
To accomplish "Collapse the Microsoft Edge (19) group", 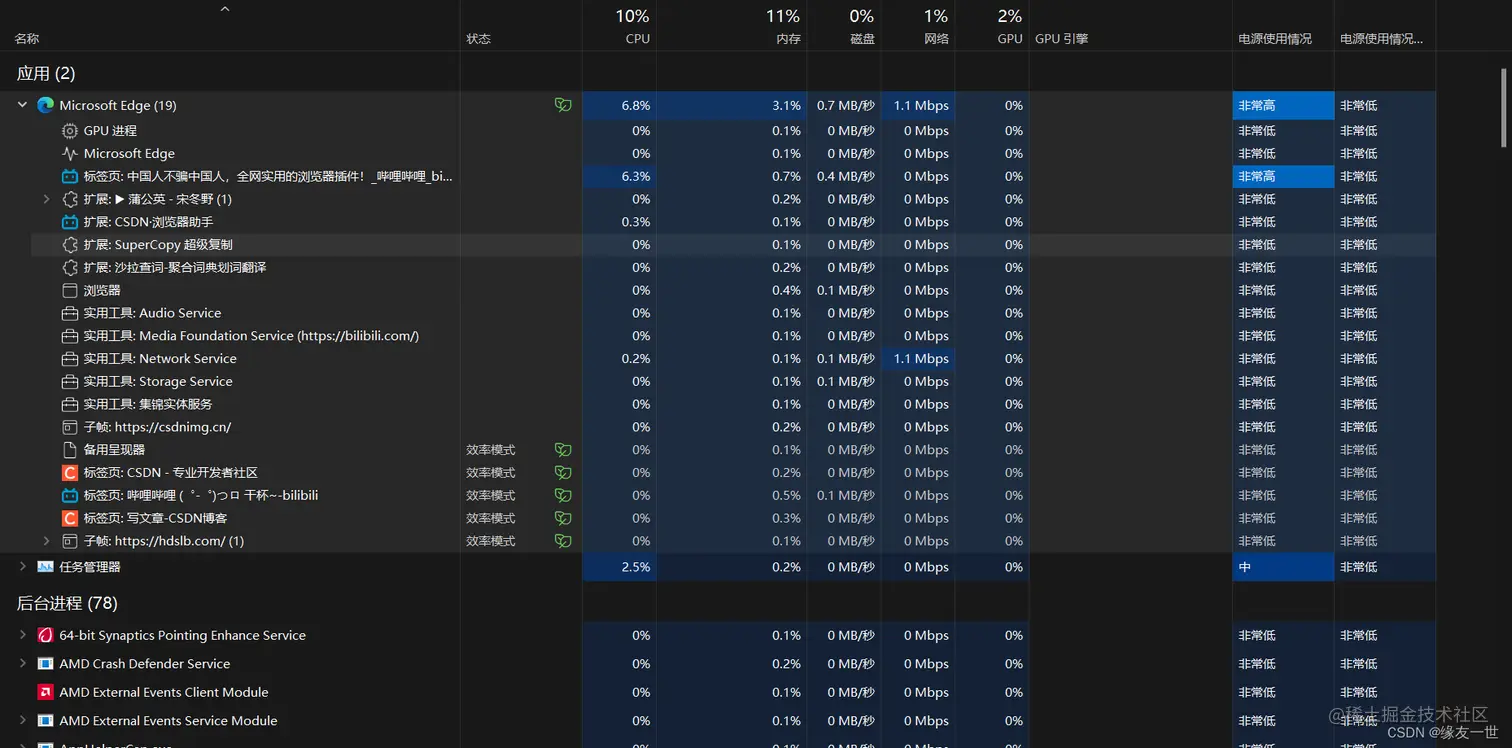I will (x=22, y=105).
